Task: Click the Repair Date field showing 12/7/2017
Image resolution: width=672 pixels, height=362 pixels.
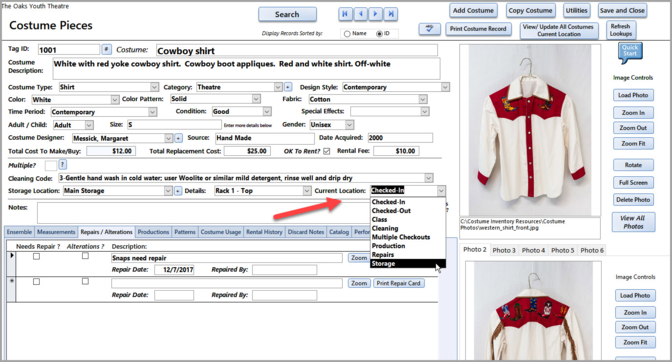Action: coord(174,269)
